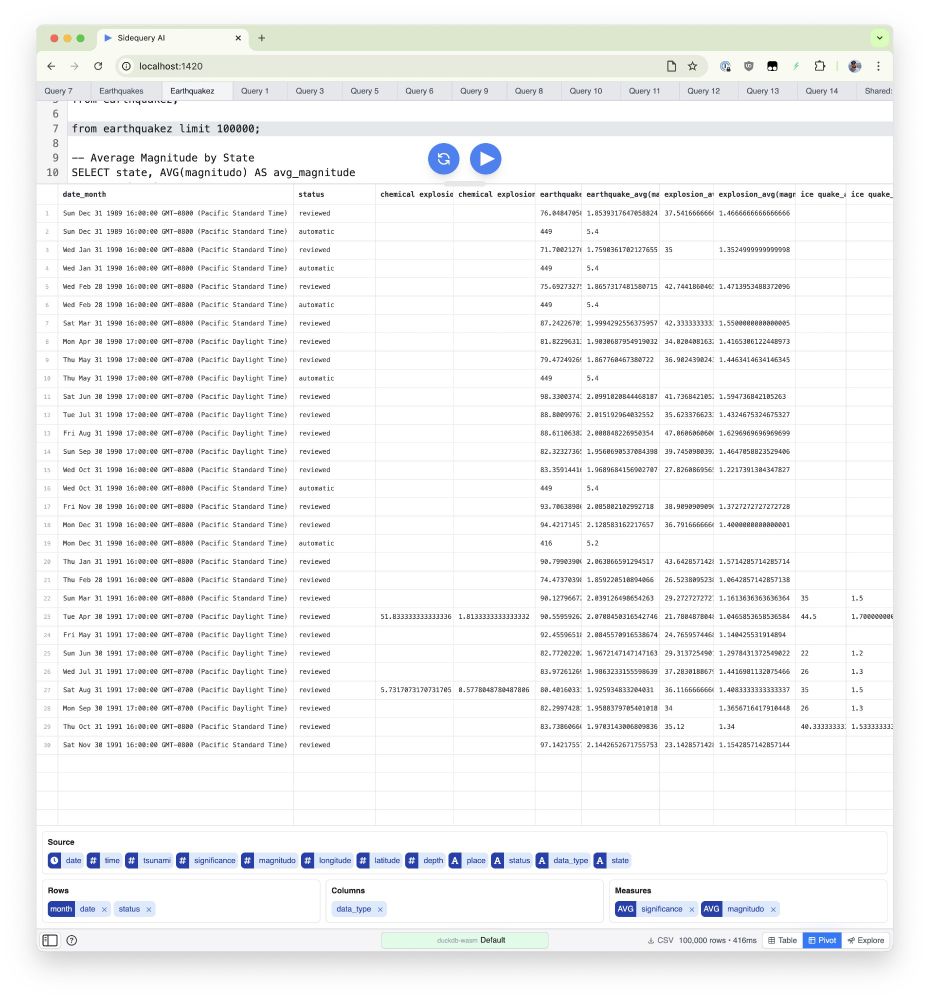Open the Query 8 tab
The height and width of the screenshot is (1000, 929).
pos(529,91)
